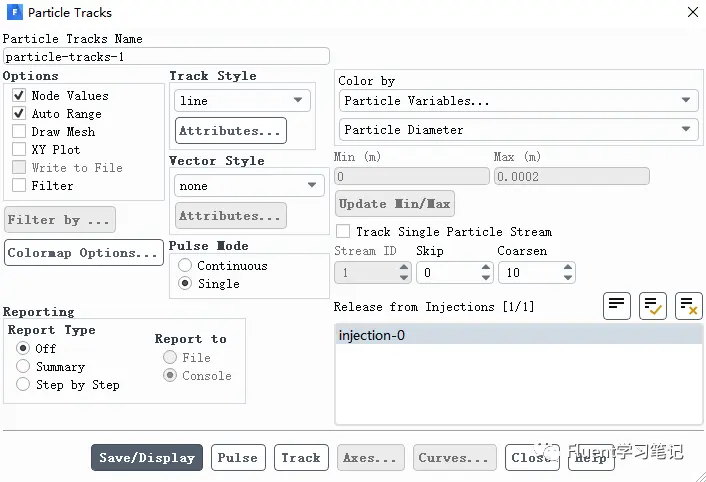Open the Particle Diameter color-by dropdown
Viewport: 706px width, 482px height.
pos(518,130)
